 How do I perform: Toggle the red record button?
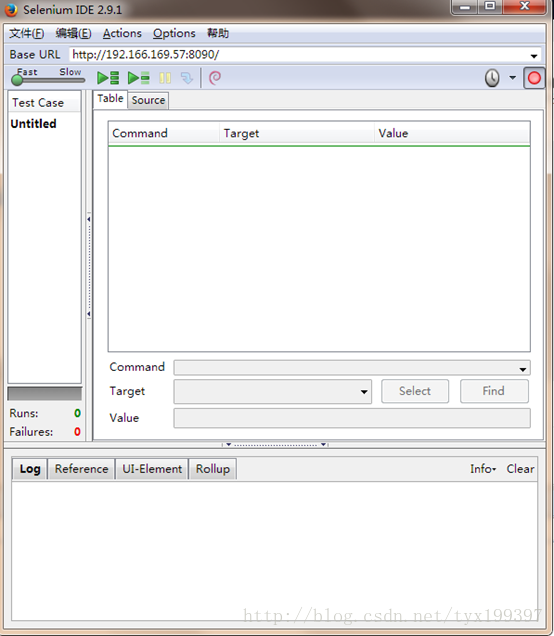(534, 78)
